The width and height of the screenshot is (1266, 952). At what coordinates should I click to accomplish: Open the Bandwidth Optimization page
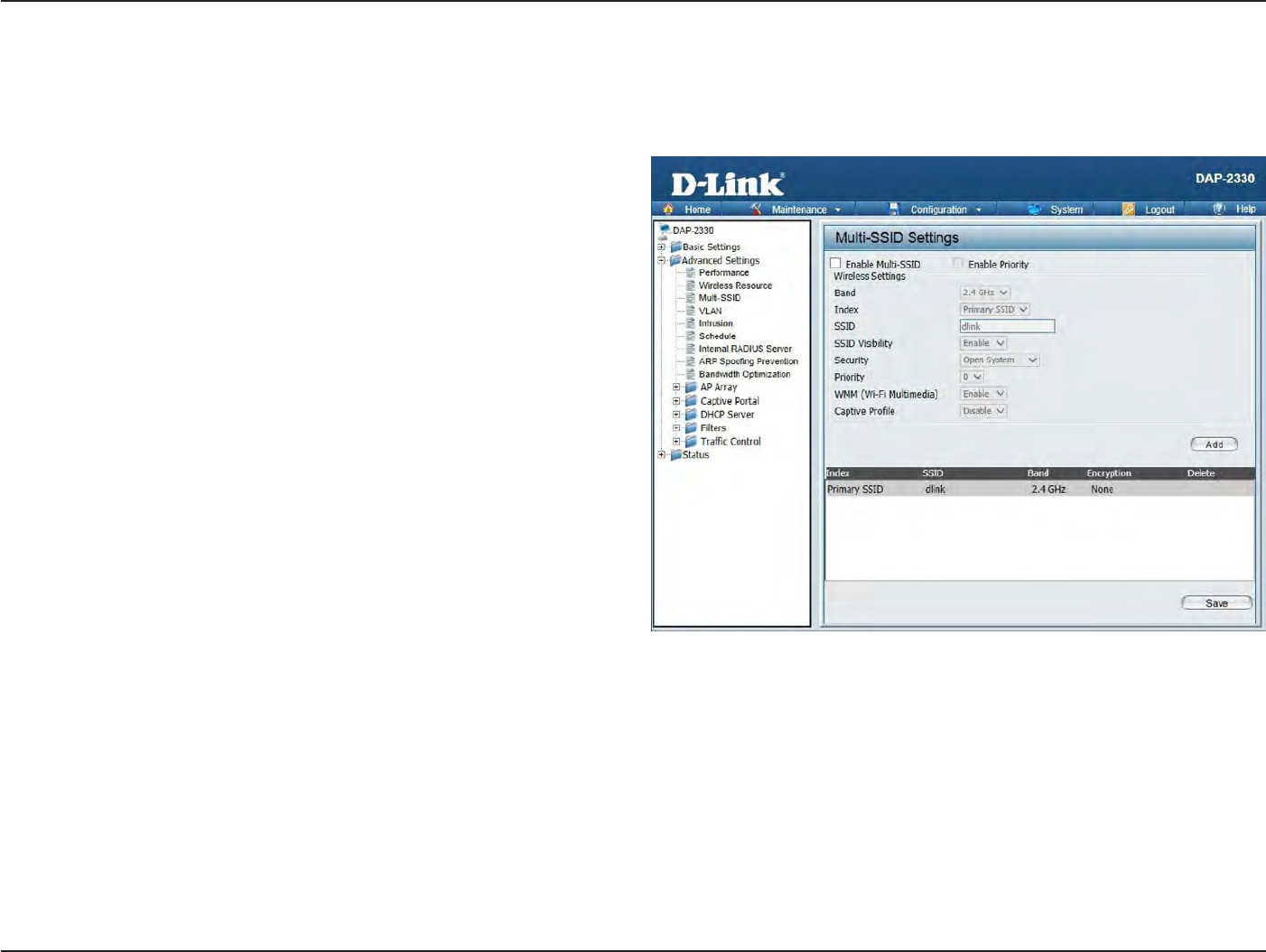coord(744,374)
